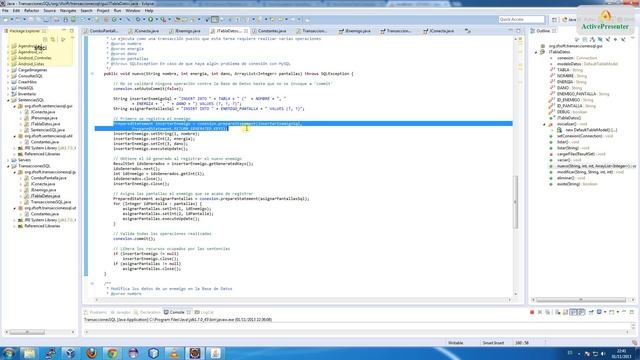
Task: Click the Debug bug toolbar icon
Action: (138, 19)
